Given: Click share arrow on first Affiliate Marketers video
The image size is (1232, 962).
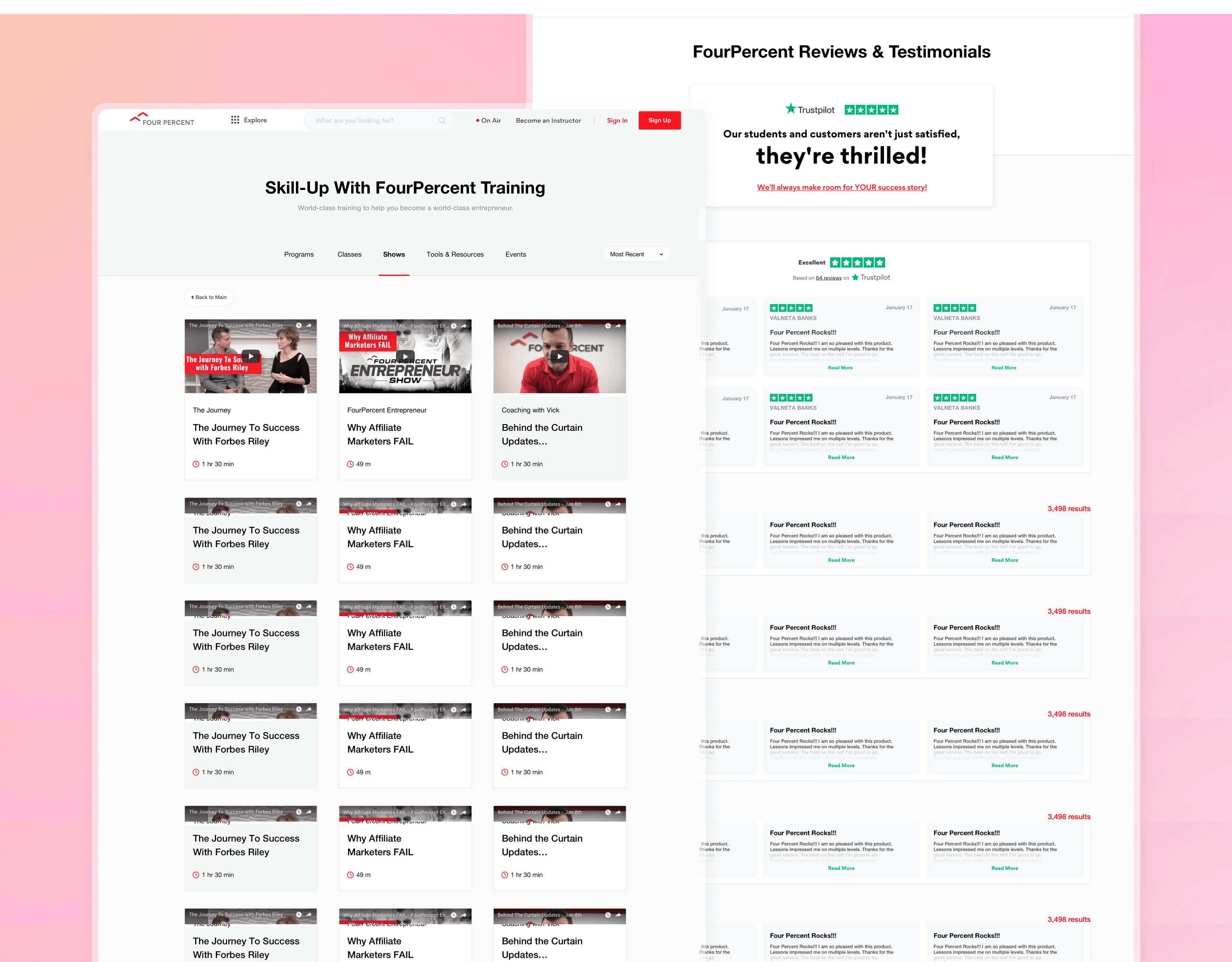Looking at the screenshot, I should (x=464, y=326).
